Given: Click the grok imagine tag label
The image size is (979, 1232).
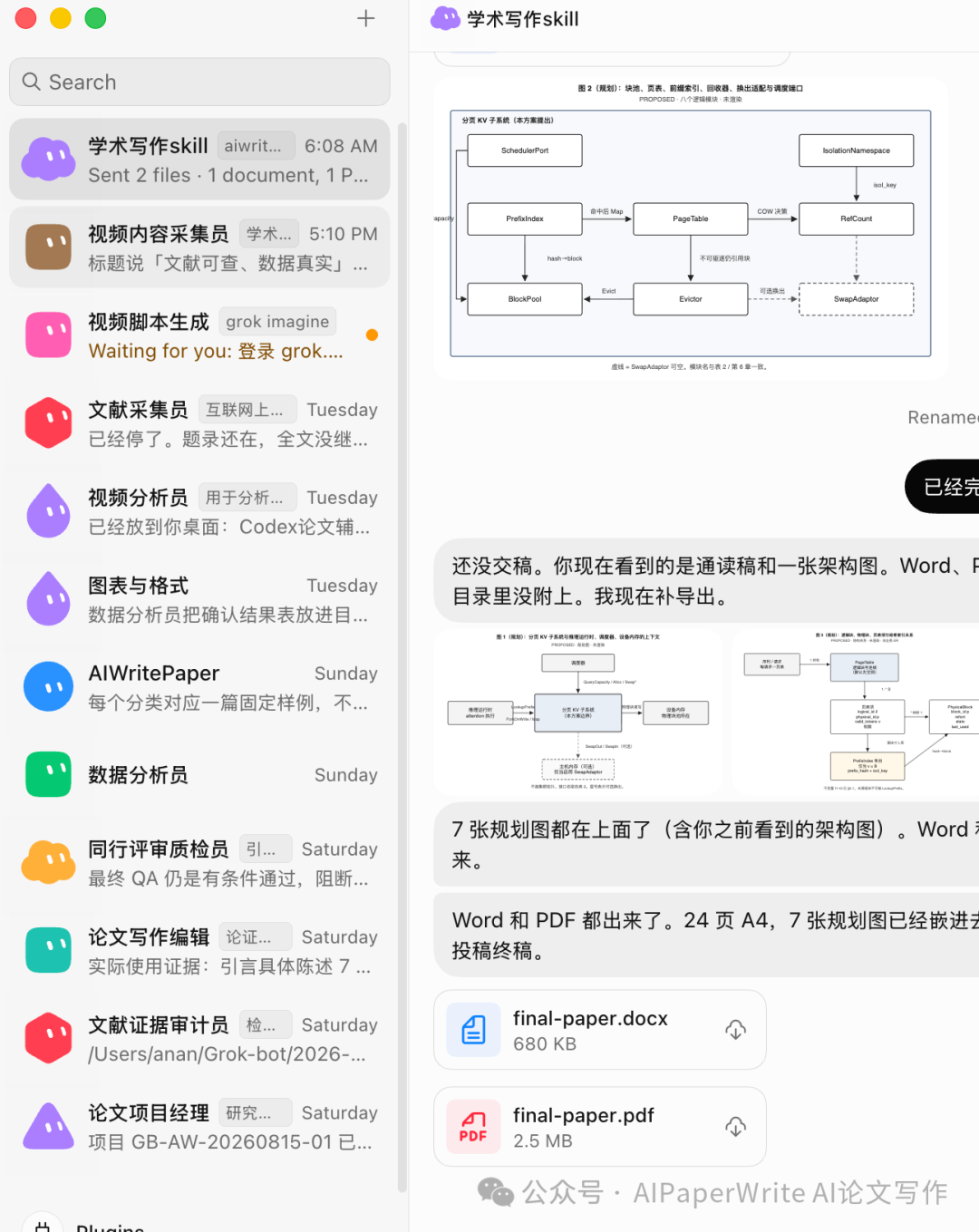Looking at the screenshot, I should click(277, 322).
